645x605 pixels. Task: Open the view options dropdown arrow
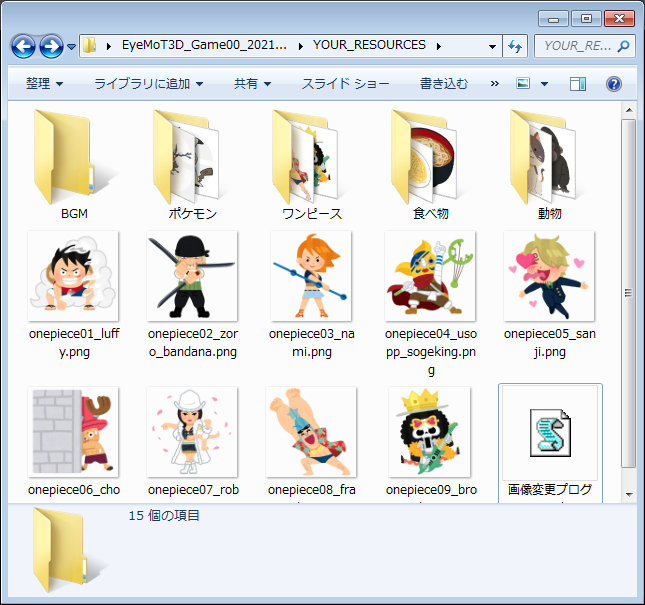[544, 84]
